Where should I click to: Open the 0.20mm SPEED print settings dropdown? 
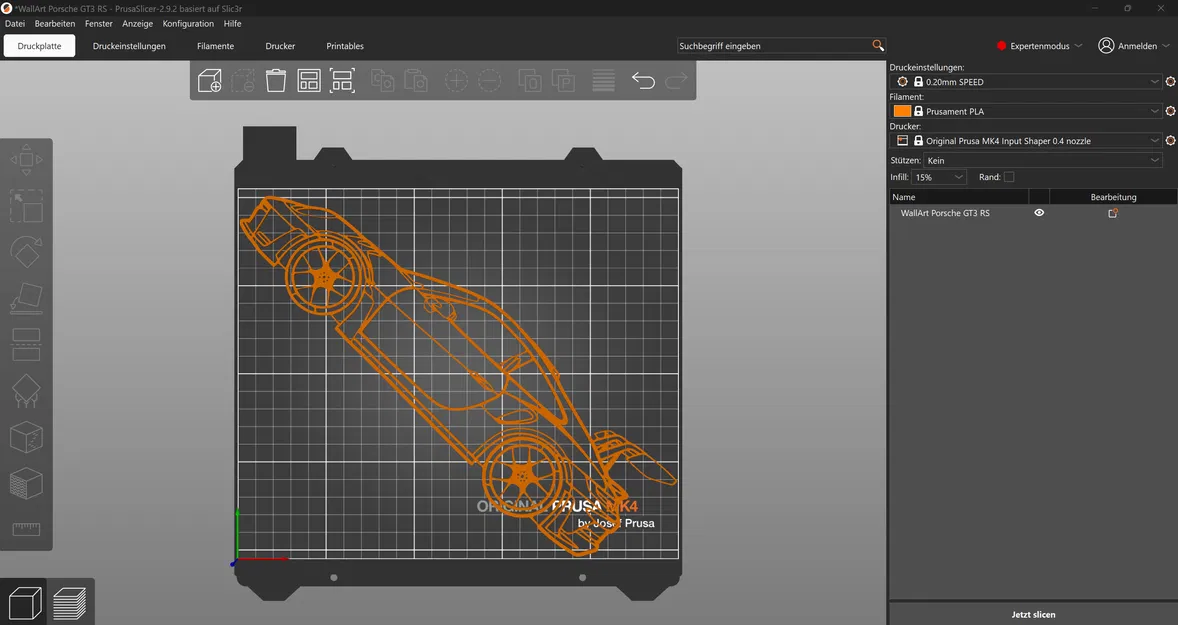click(1026, 81)
